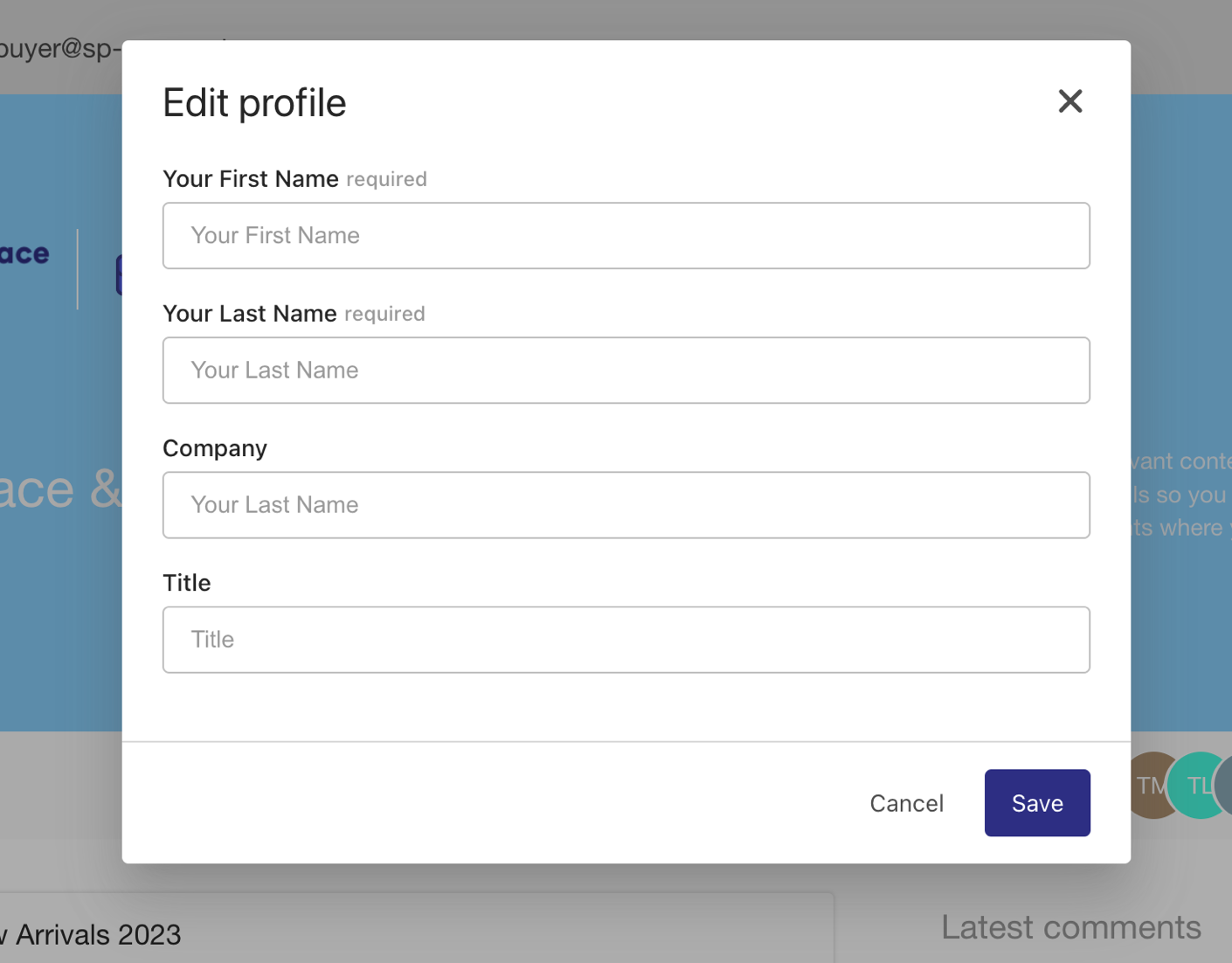Image resolution: width=1232 pixels, height=963 pixels.
Task: Click the marketplace logo in the header
Action: click(x=24, y=253)
